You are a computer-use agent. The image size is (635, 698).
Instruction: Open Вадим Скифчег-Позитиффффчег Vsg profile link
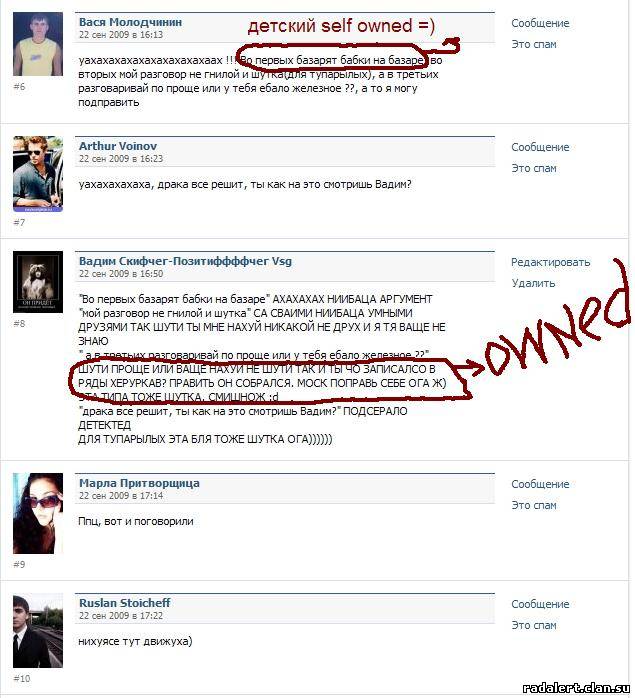[185, 261]
